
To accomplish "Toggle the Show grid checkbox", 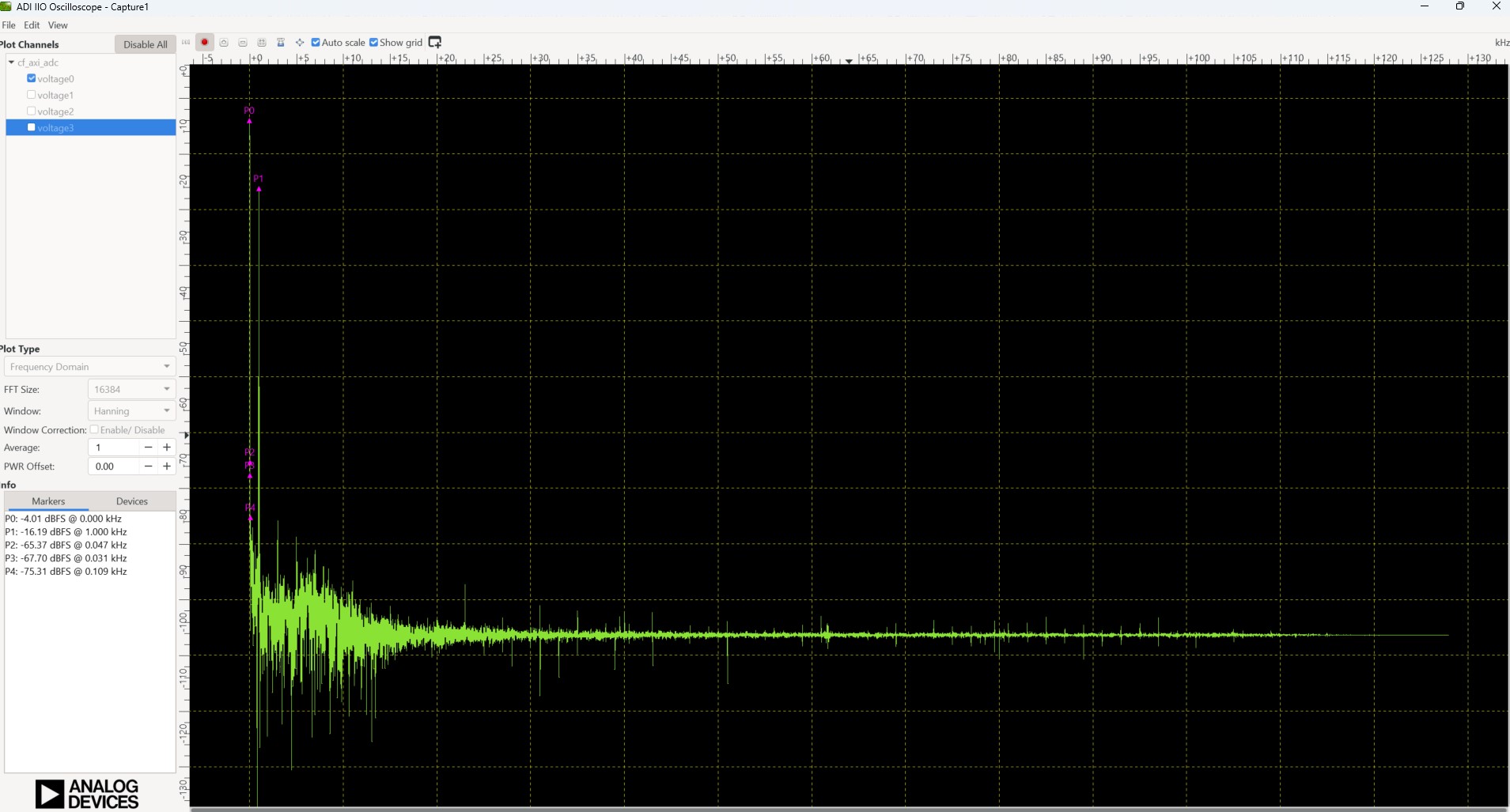I will pyautogui.click(x=374, y=43).
